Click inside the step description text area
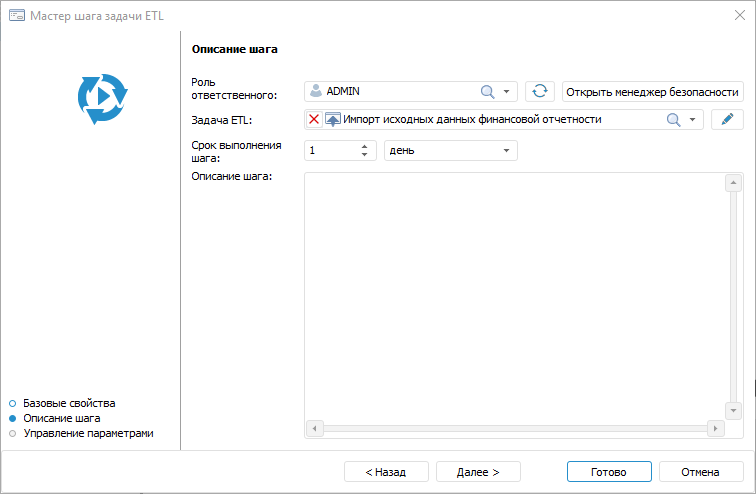The height and width of the screenshot is (494, 756). tap(514, 296)
